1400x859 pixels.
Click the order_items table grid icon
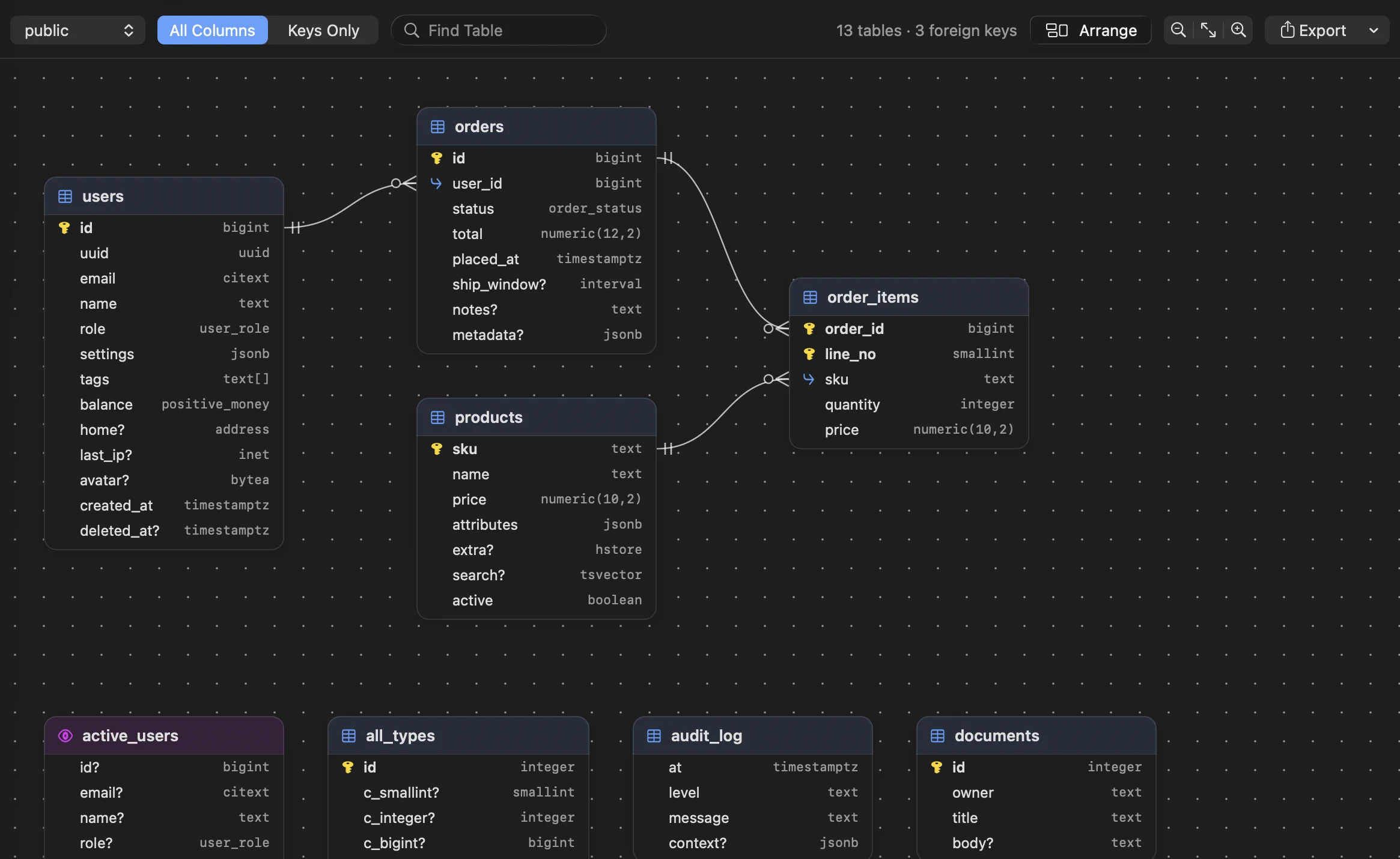point(810,297)
